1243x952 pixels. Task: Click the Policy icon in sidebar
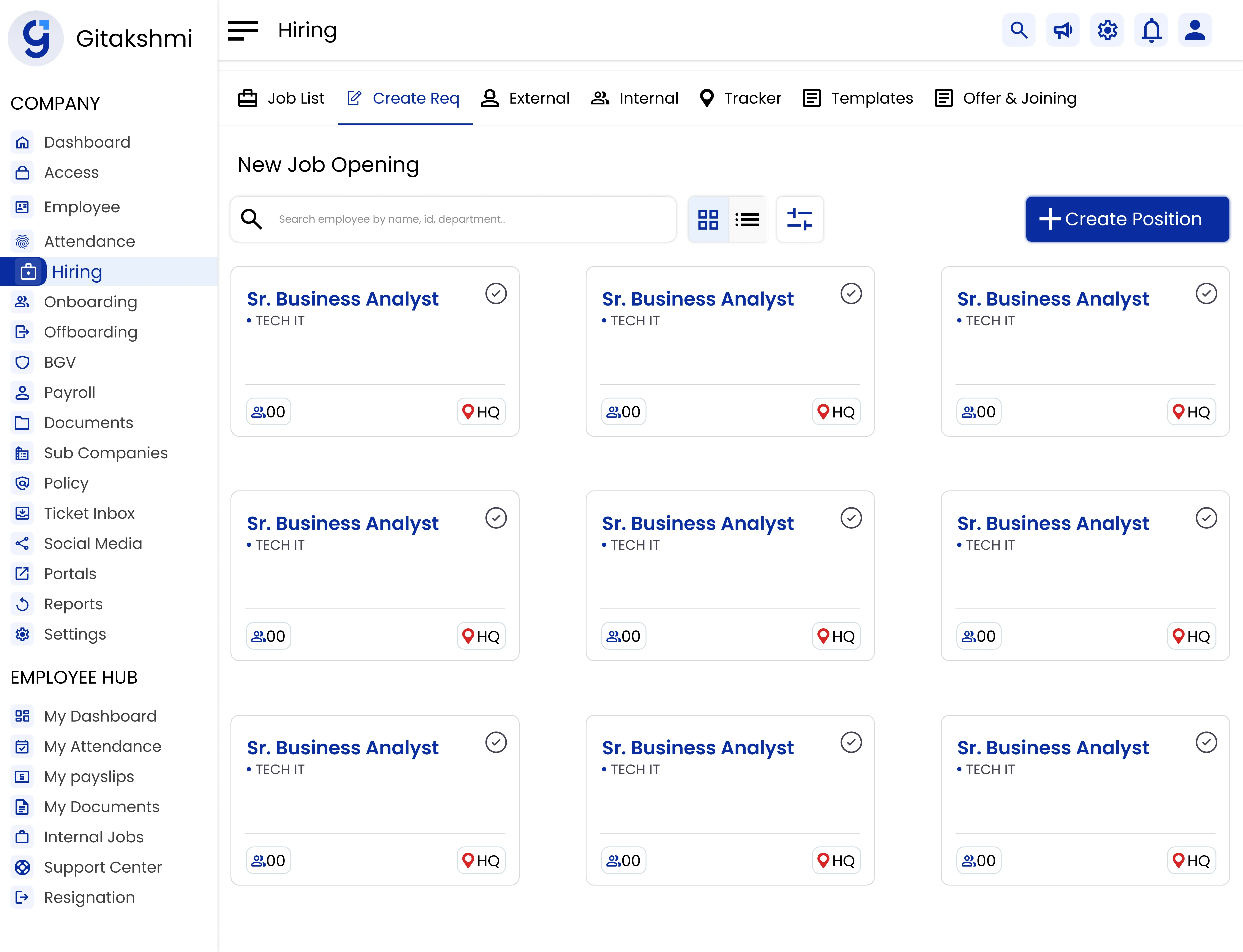pyautogui.click(x=22, y=483)
